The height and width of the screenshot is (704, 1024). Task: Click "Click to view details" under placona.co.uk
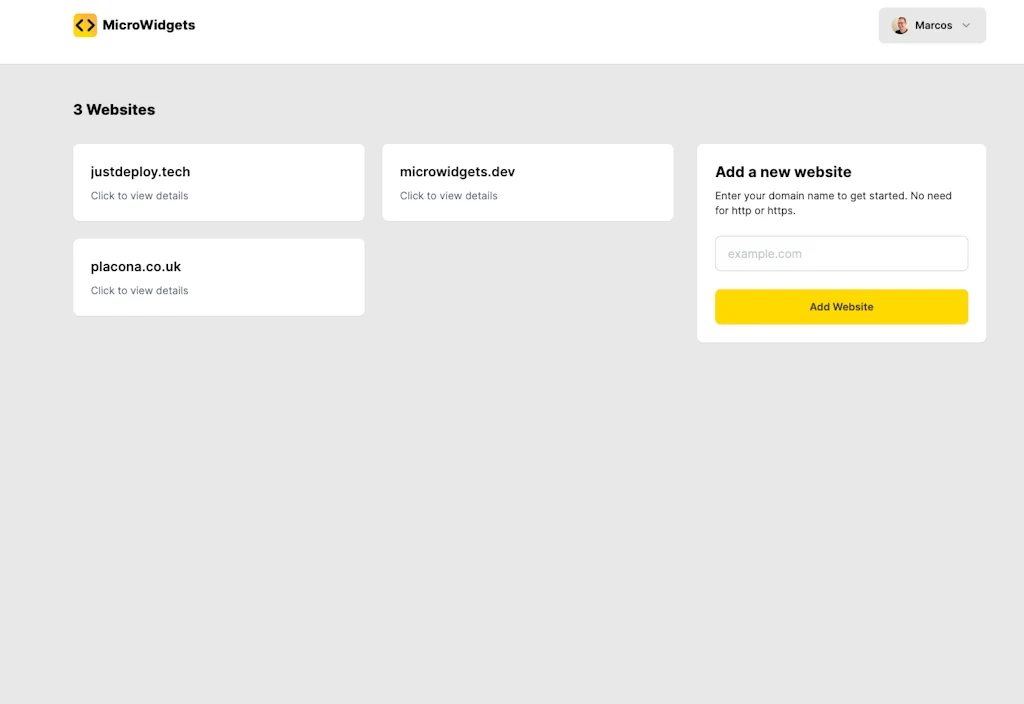[139, 291]
